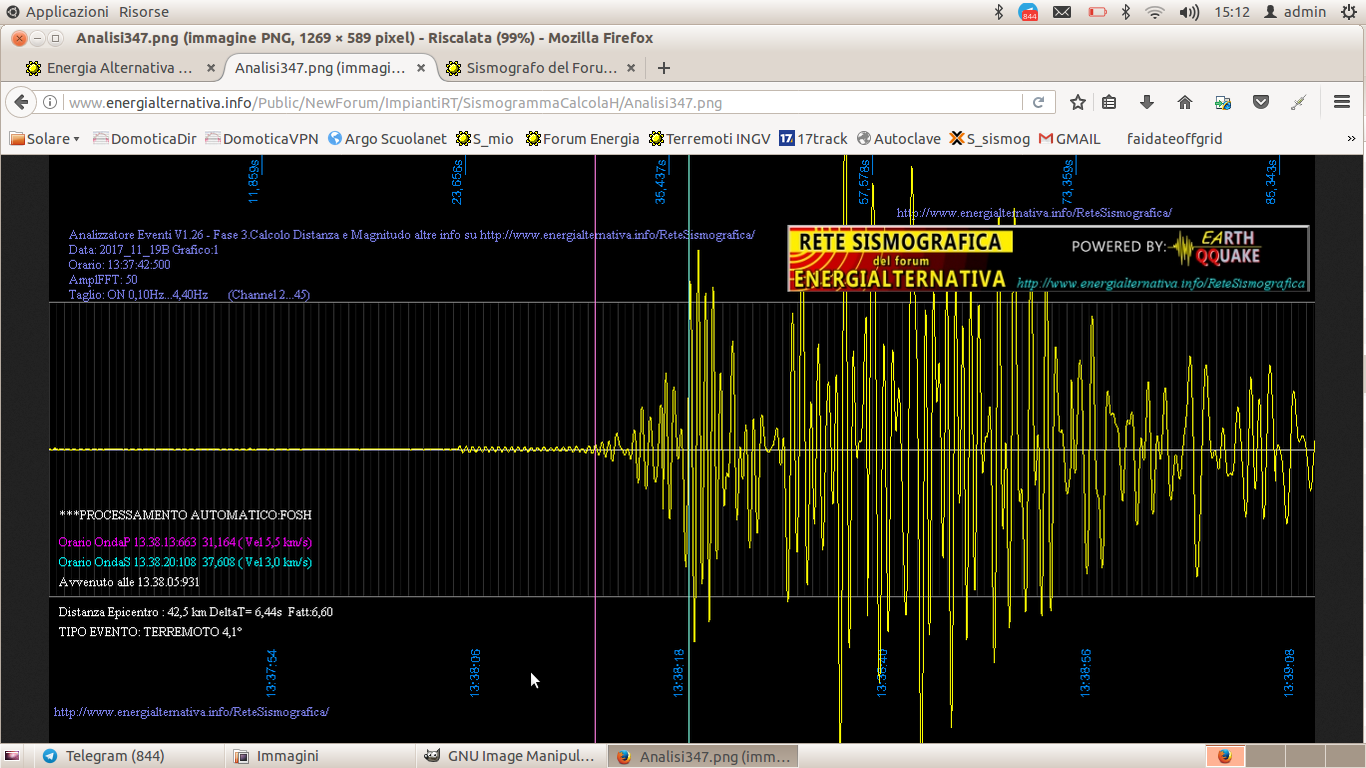Click '***PROCESSAMENTO AUTOMATICO:FOSH' text
This screenshot has height=768, width=1366.
pos(185,515)
